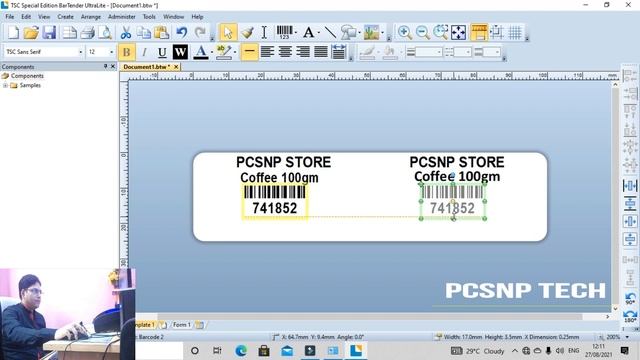Cut selection using the scissors icon
This screenshot has width=640, height=360.
pyautogui.click(x=126, y=33)
